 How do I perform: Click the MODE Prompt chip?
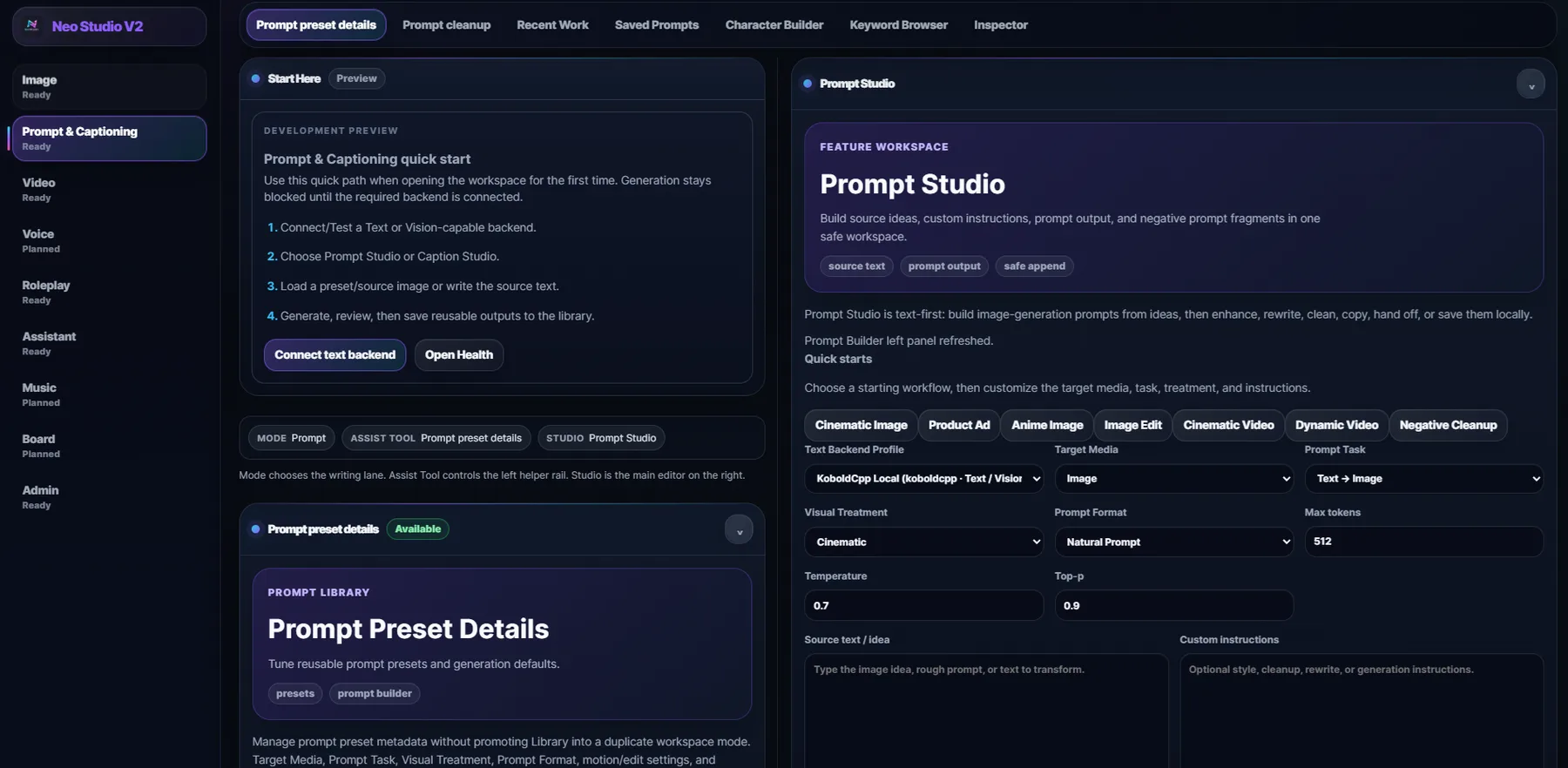pos(291,438)
